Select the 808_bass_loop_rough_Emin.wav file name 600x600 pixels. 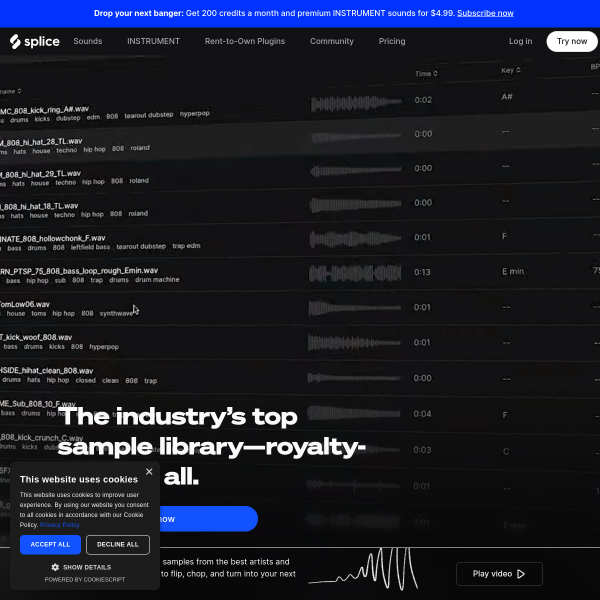pyautogui.click(x=79, y=271)
